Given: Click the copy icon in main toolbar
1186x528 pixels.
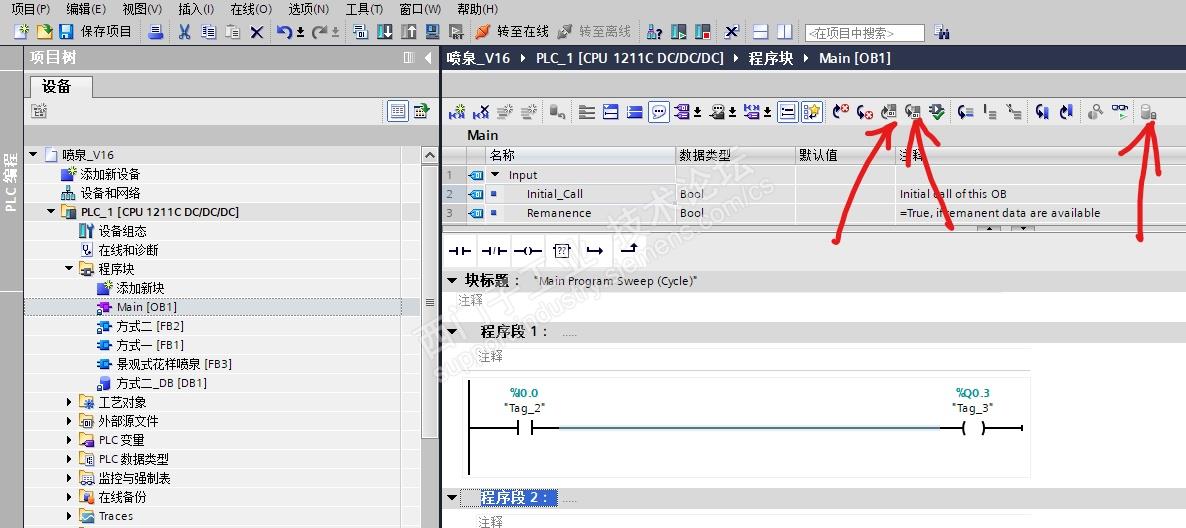Looking at the screenshot, I should coord(209,32).
